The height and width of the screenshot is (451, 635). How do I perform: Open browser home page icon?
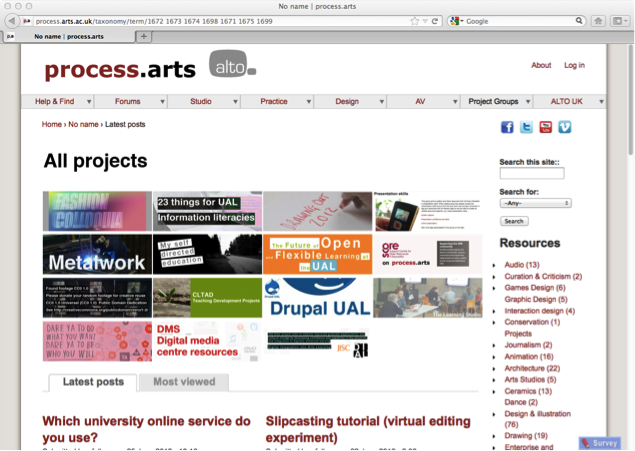click(x=598, y=21)
